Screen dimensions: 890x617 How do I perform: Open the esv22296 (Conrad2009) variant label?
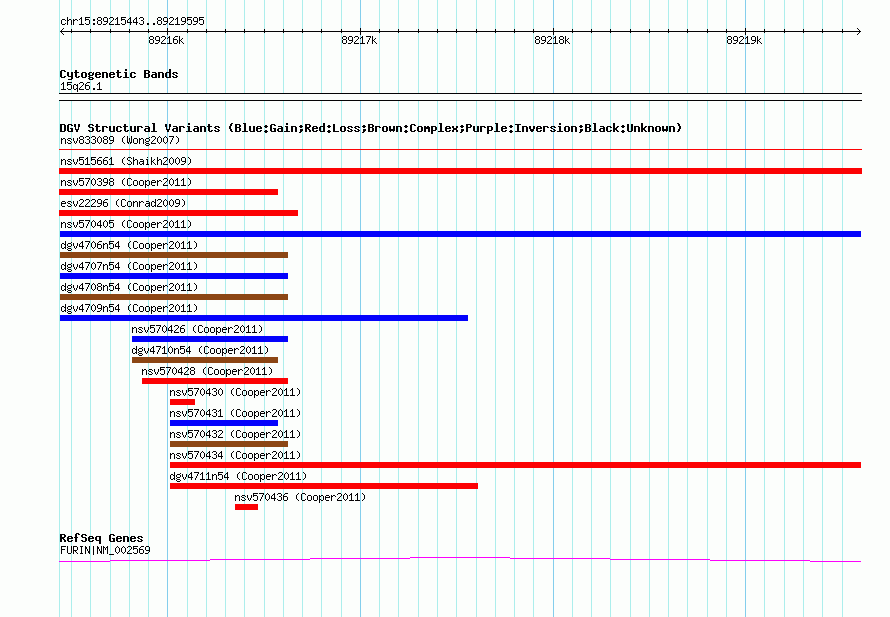tap(123, 203)
